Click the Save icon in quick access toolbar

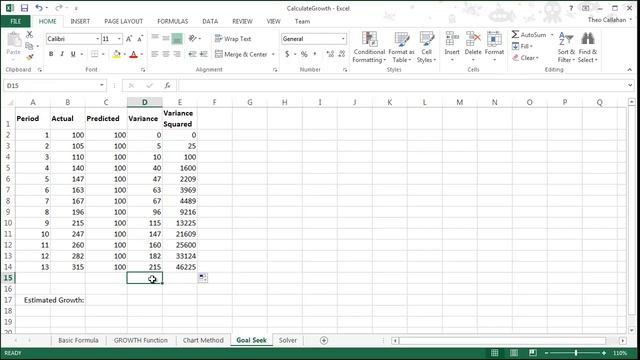coord(24,8)
